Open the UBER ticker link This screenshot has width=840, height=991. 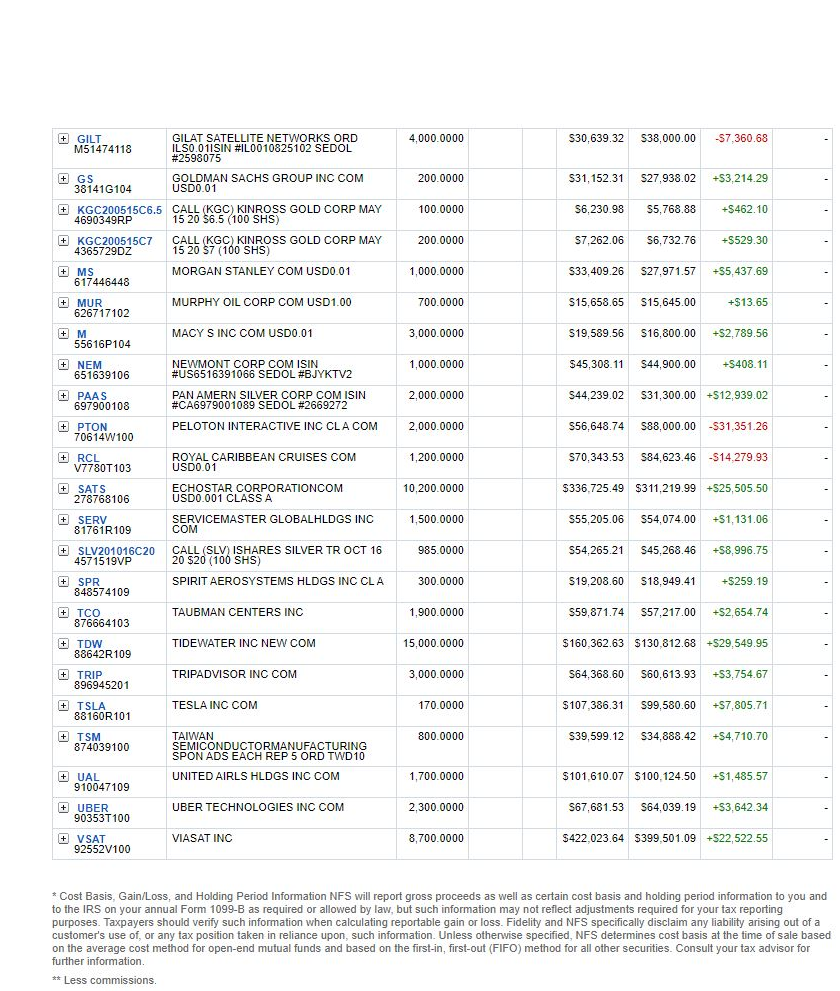click(93, 808)
